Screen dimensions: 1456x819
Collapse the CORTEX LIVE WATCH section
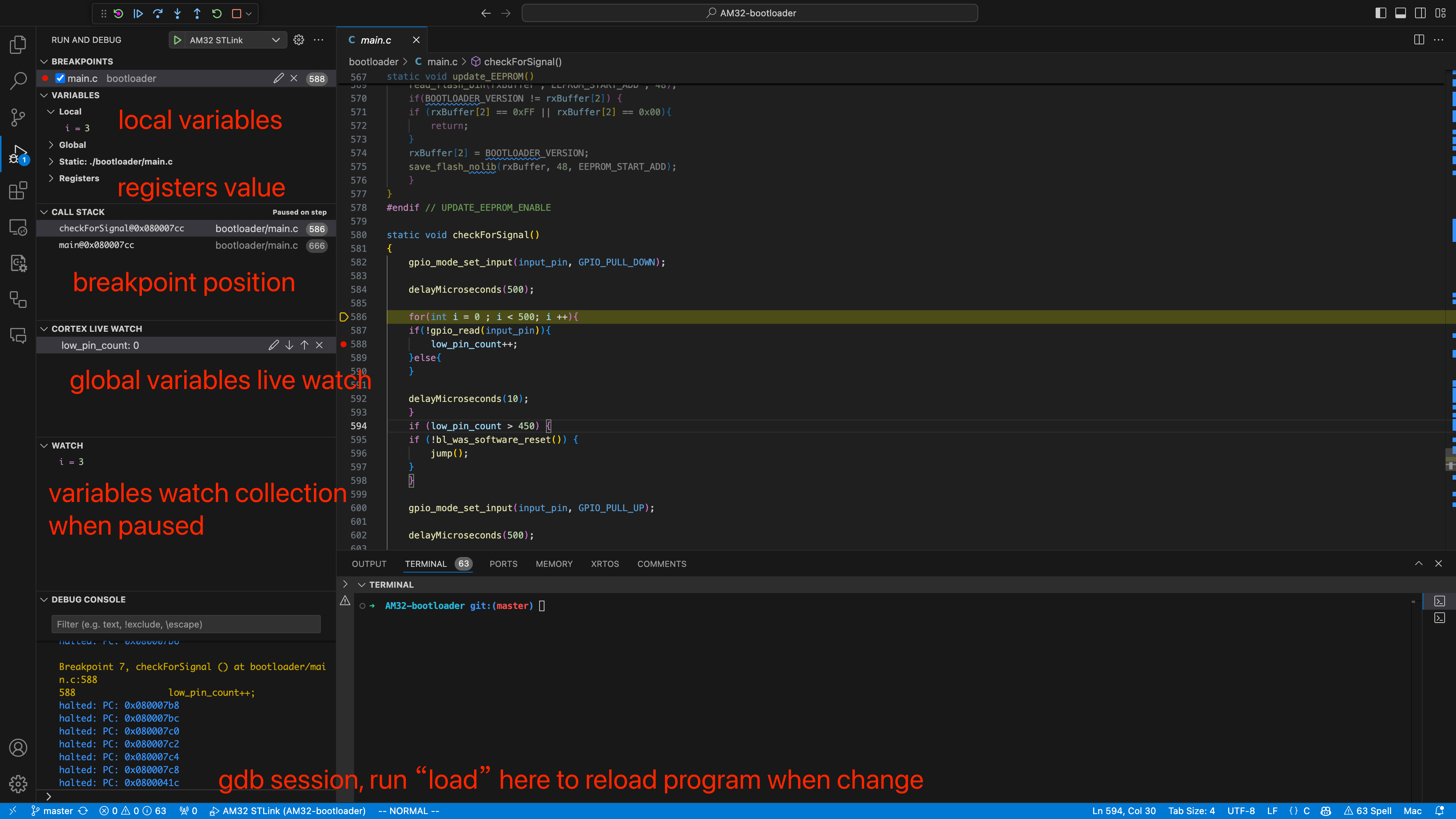point(44,329)
